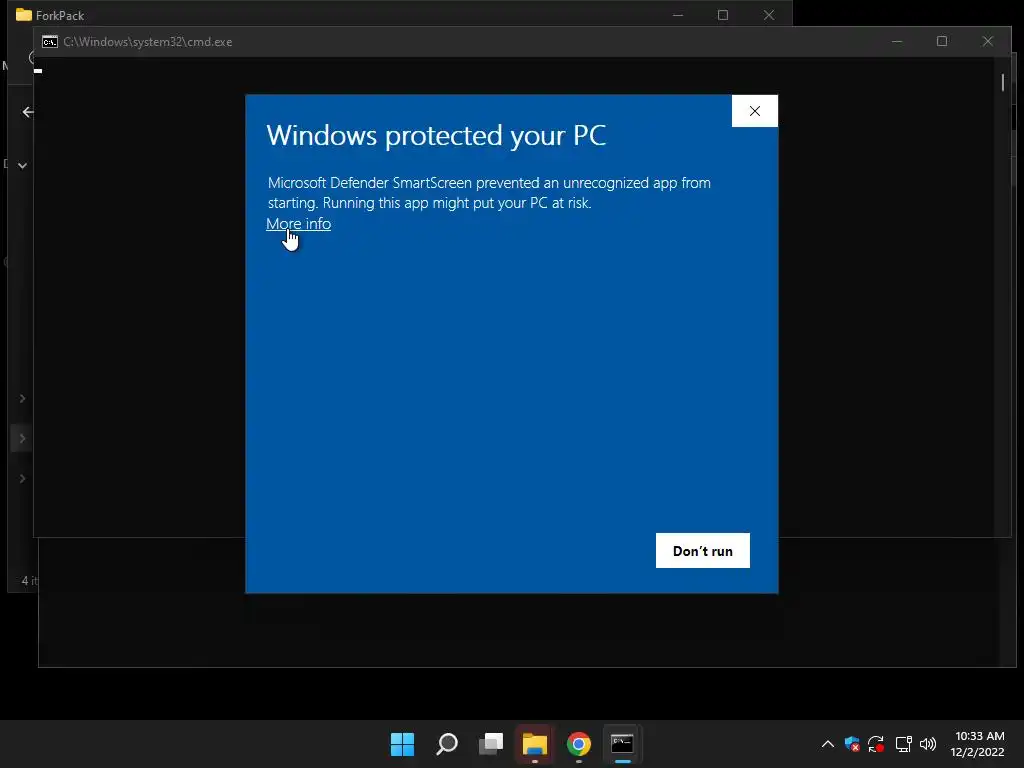Go back in ForkPack Explorer window

(x=27, y=112)
